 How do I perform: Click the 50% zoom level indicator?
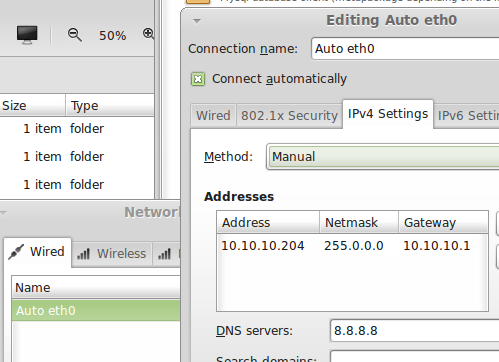[x=112, y=36]
